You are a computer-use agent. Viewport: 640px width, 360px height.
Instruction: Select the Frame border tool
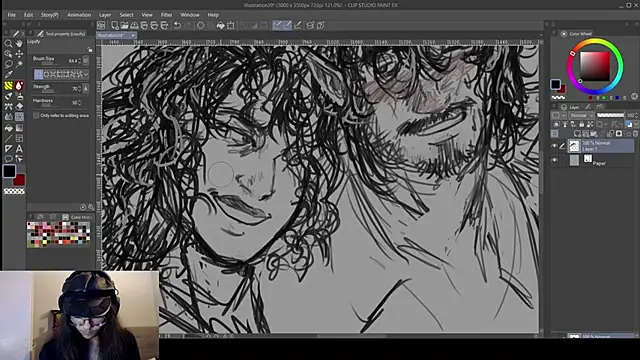19,138
